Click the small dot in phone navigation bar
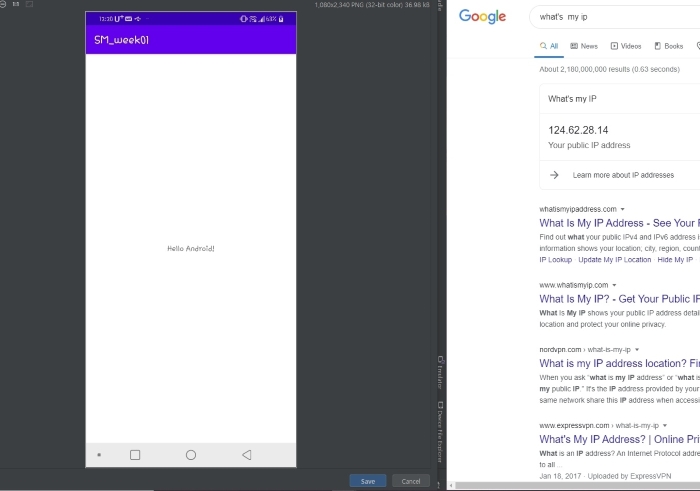 point(99,455)
